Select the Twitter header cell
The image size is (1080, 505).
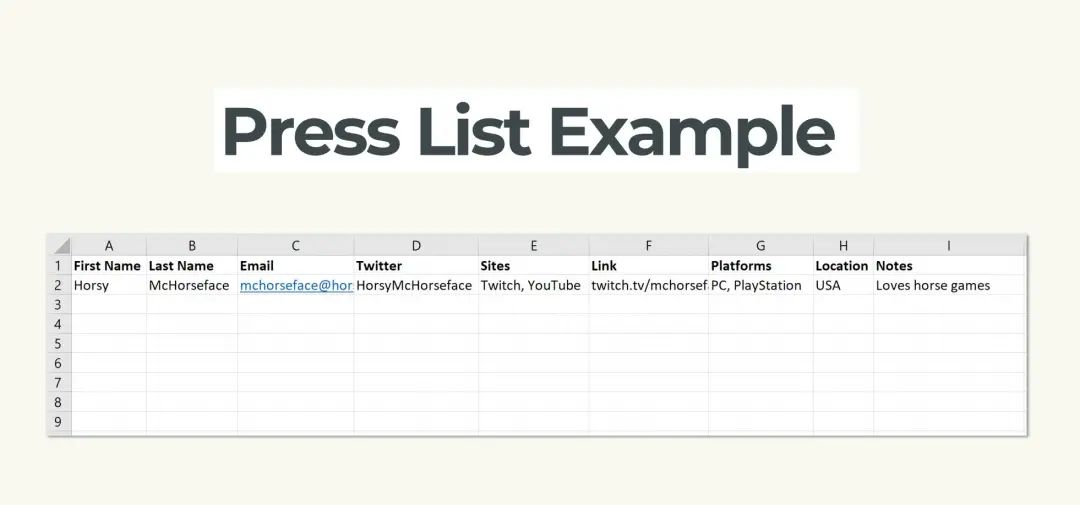(x=416, y=266)
